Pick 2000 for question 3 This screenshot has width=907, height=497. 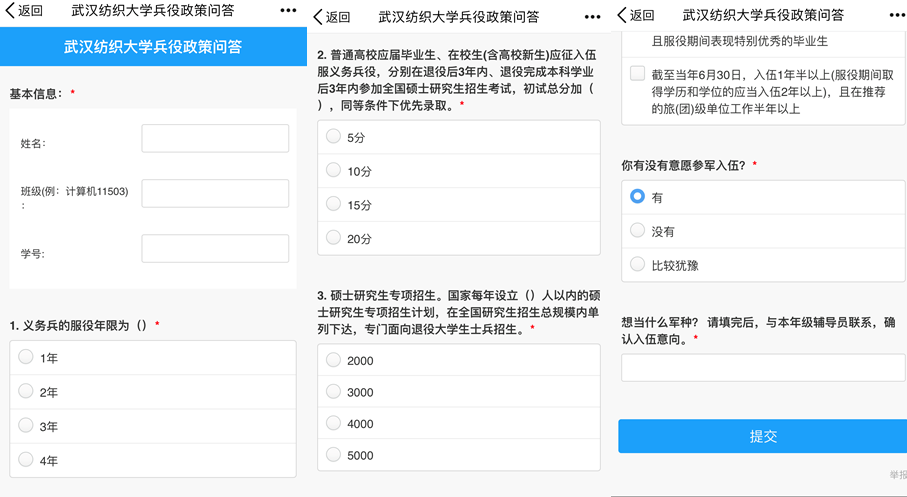pyautogui.click(x=459, y=360)
